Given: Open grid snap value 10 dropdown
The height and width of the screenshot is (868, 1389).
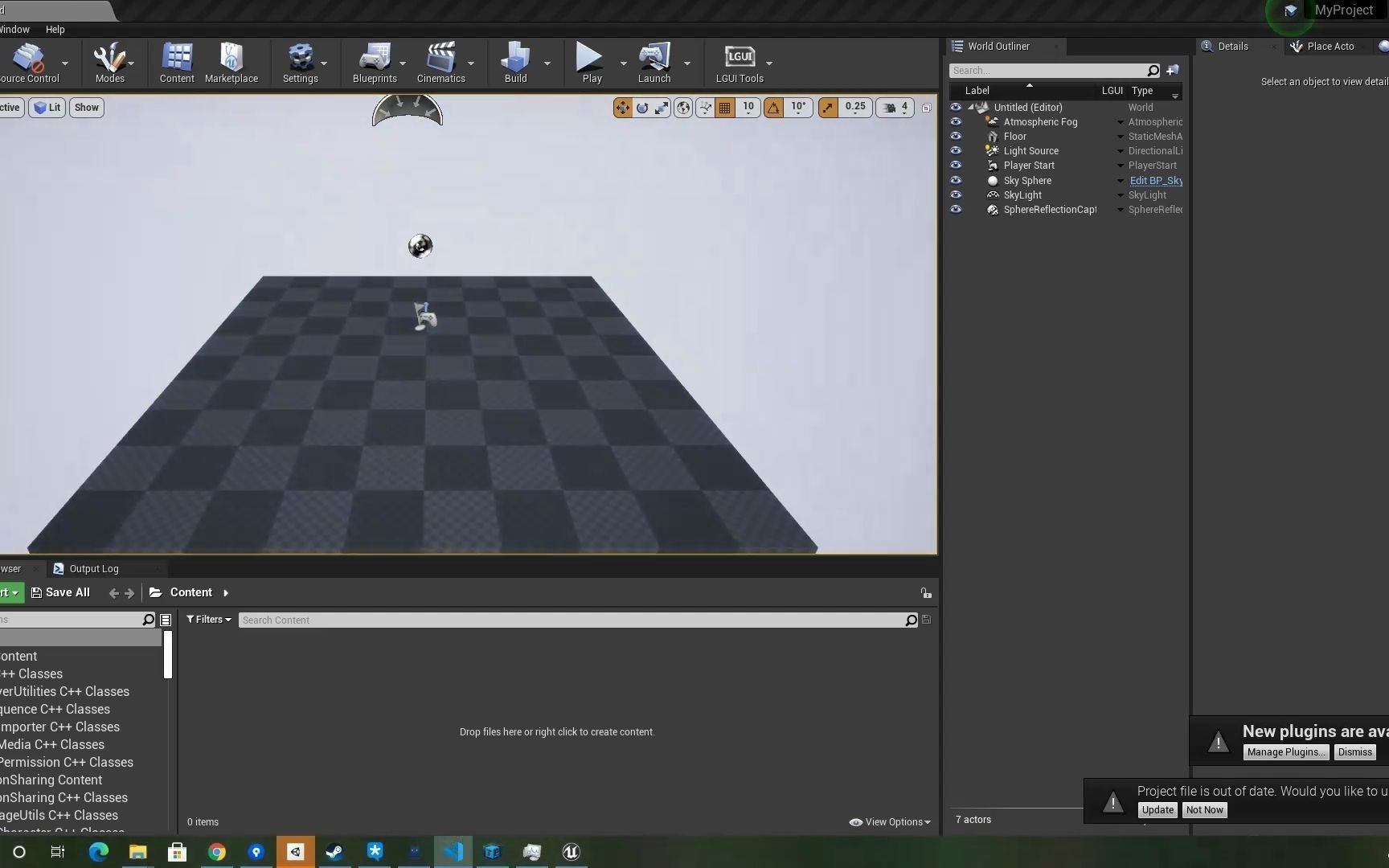Looking at the screenshot, I should [748, 108].
